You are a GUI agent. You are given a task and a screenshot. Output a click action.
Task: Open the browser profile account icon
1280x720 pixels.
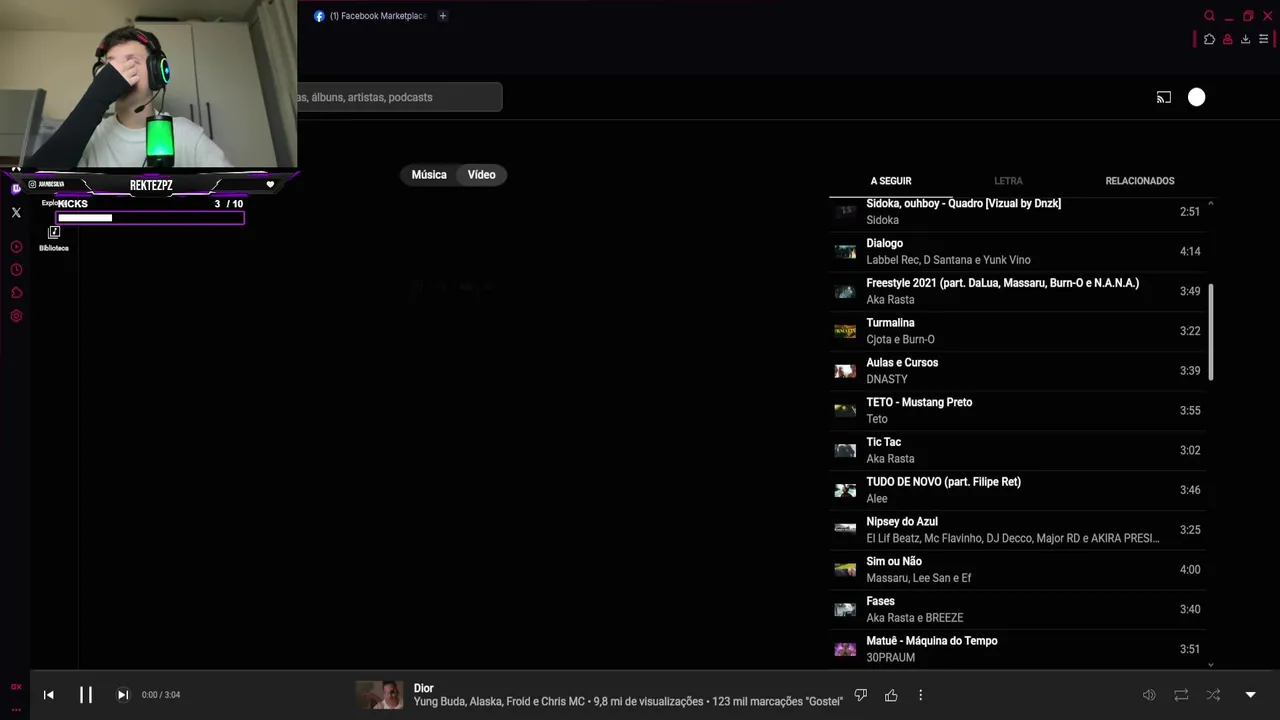1227,39
